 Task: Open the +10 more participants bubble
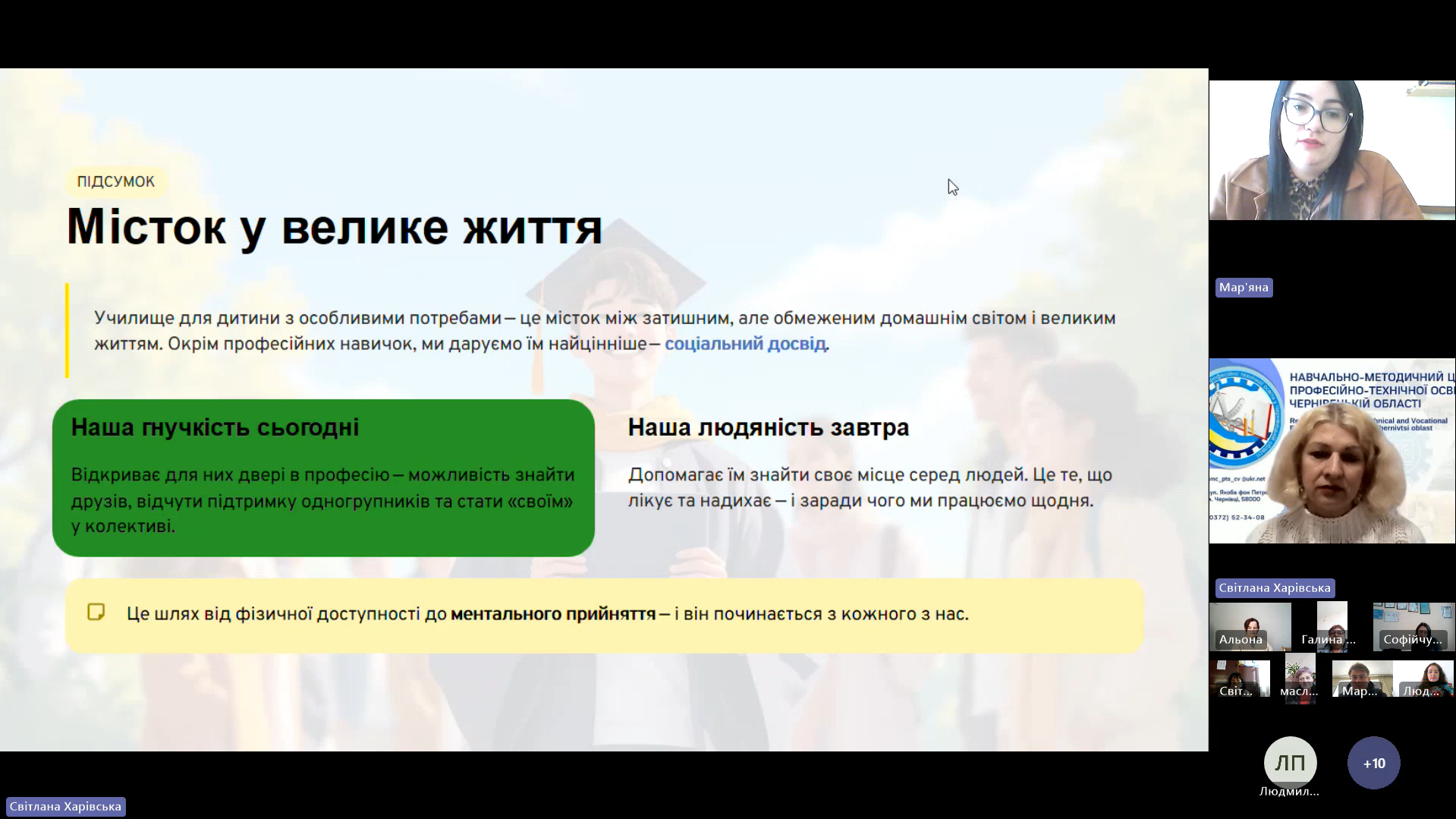click(1373, 763)
